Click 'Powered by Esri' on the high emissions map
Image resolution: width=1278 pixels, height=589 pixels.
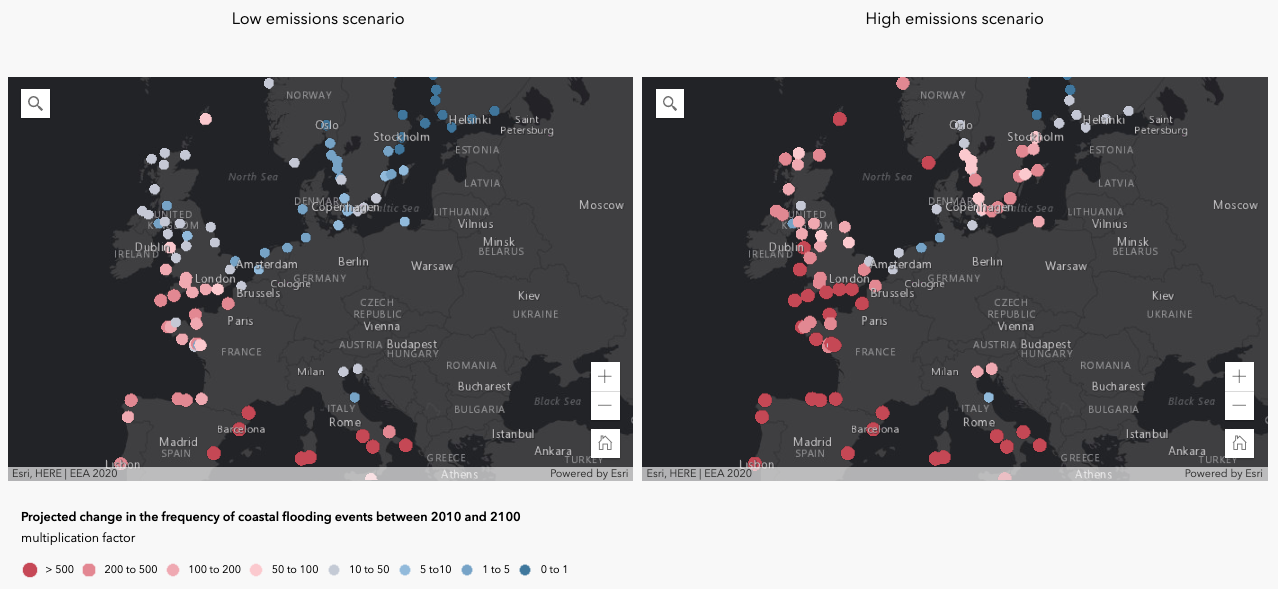tap(1223, 474)
